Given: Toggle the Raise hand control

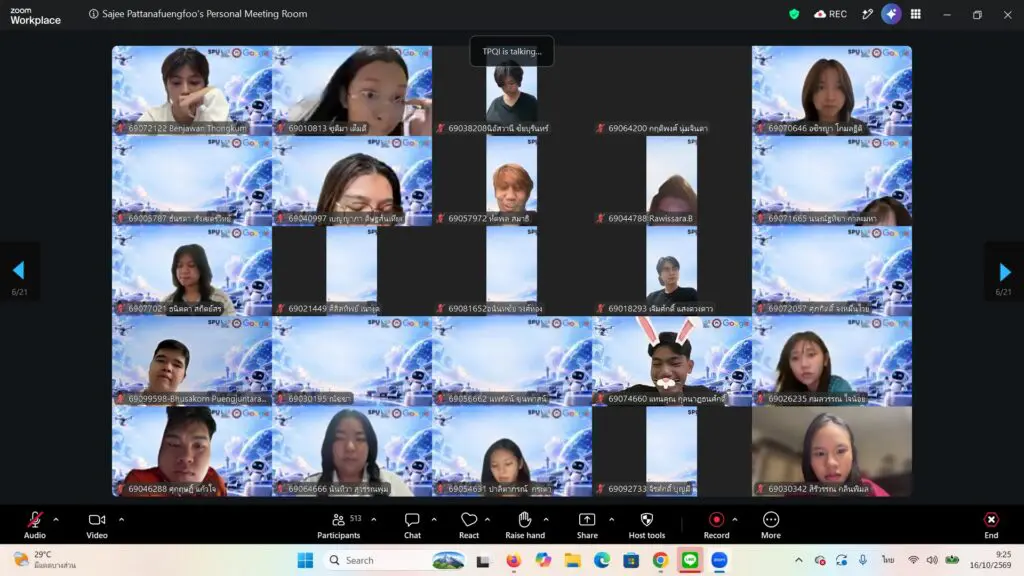Looking at the screenshot, I should coord(524,525).
